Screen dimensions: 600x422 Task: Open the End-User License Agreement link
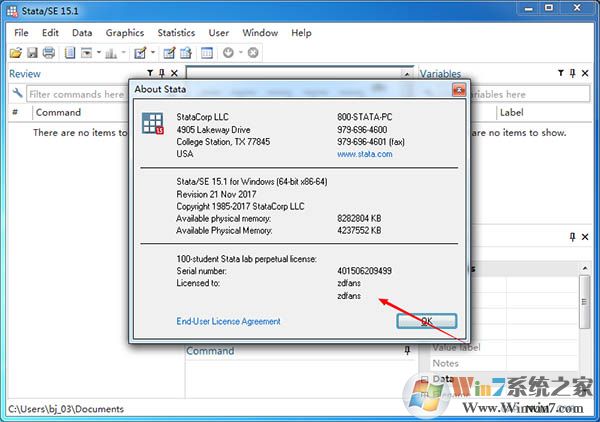coord(228,321)
